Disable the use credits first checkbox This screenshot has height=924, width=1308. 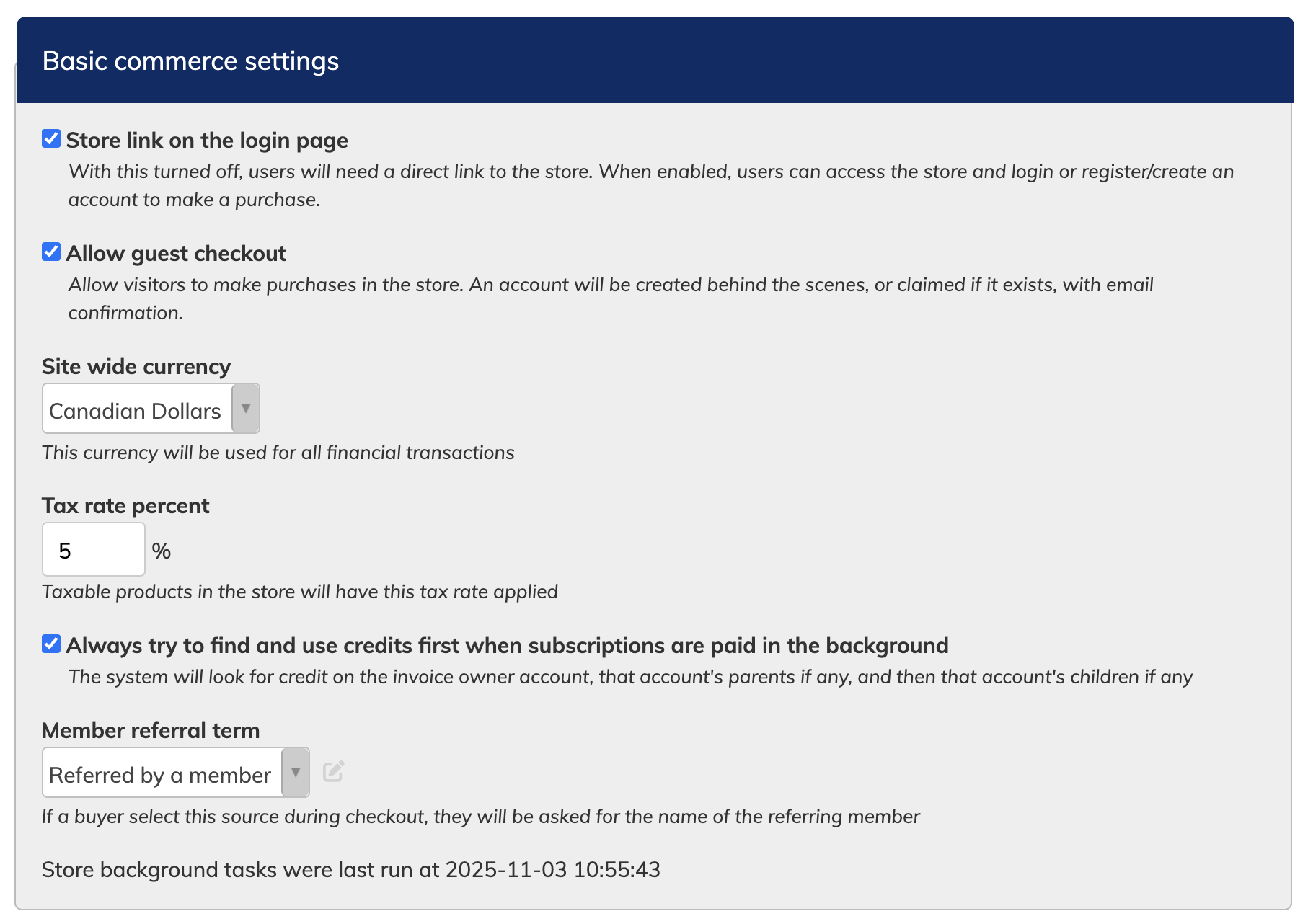[51, 644]
